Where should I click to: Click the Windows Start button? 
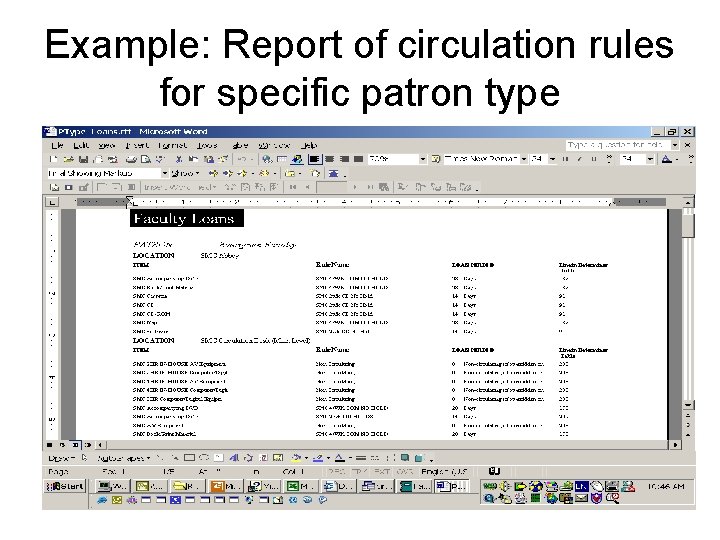pyautogui.click(x=65, y=486)
